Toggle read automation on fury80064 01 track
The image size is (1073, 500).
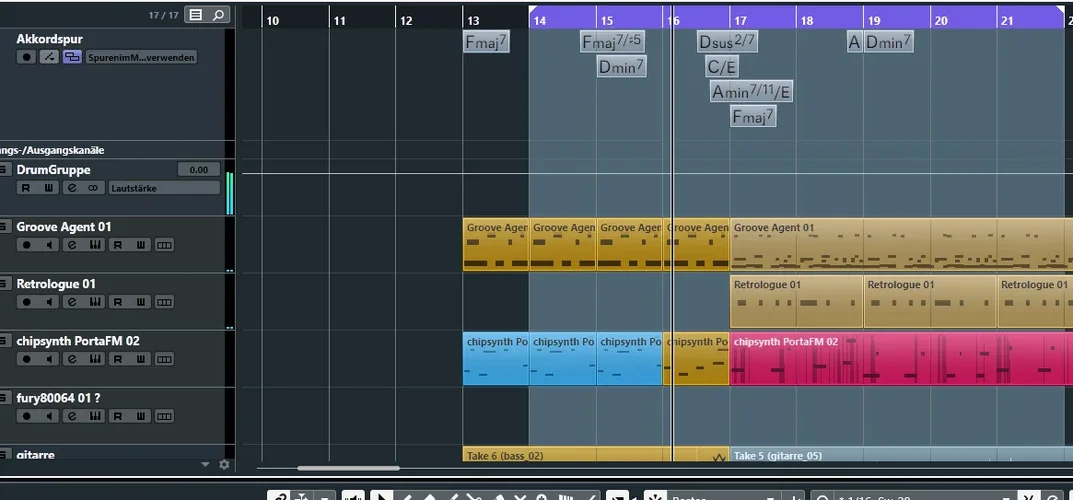point(118,416)
